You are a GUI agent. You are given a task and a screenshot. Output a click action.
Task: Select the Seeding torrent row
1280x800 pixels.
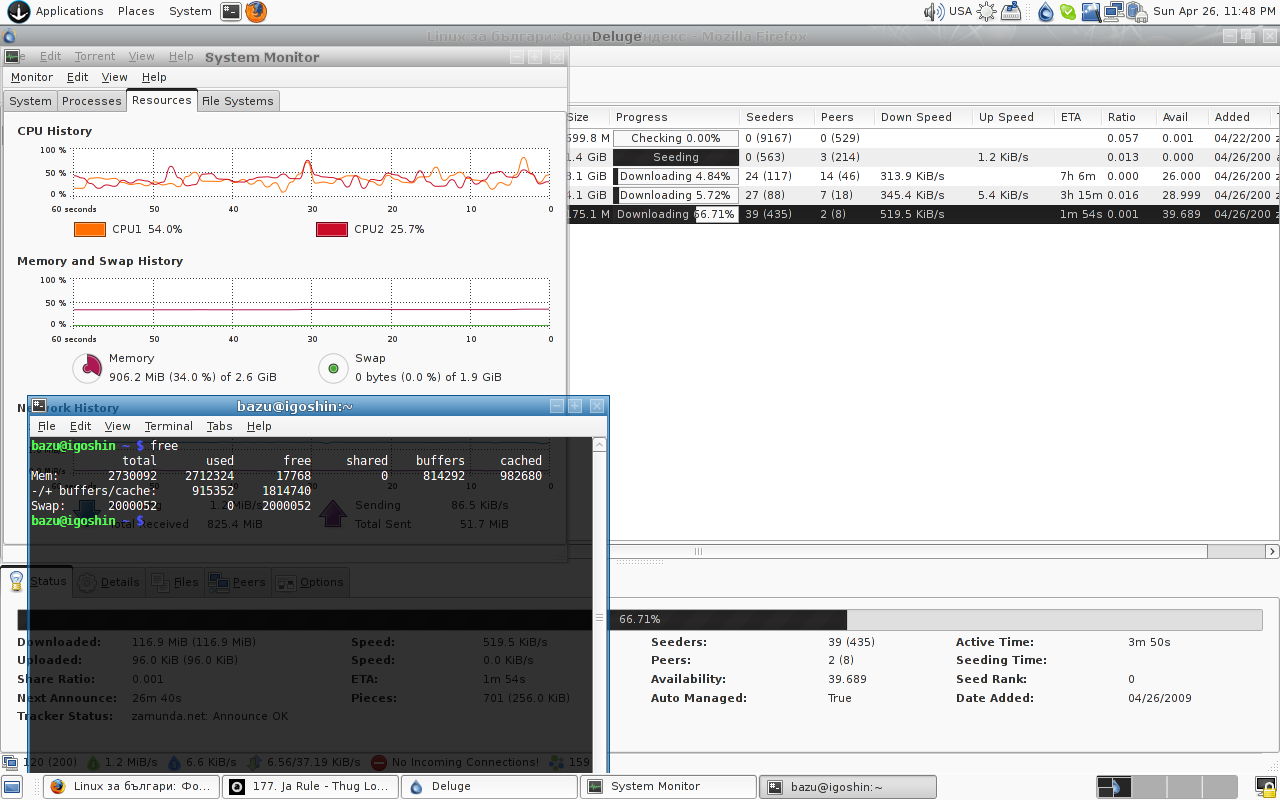[924, 157]
